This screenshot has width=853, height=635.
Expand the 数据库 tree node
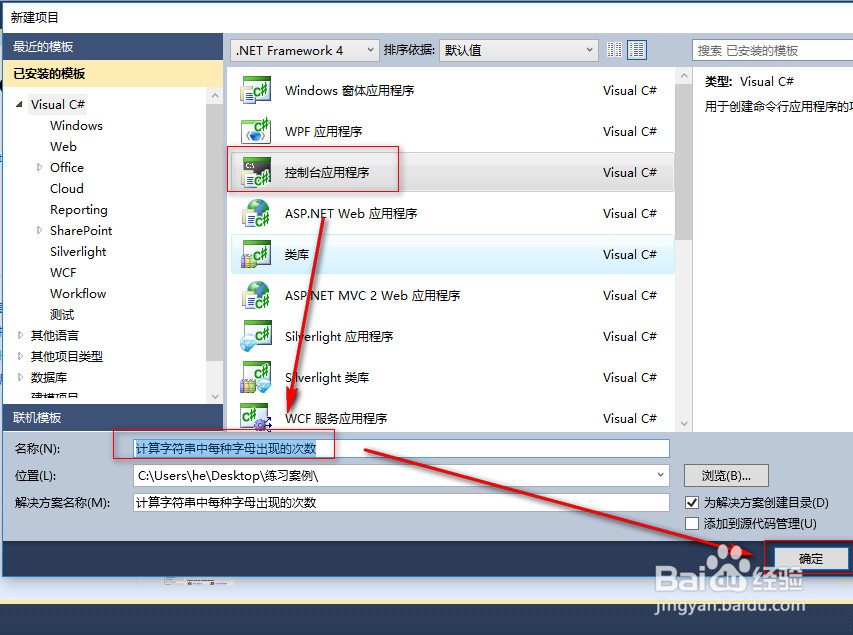20,377
